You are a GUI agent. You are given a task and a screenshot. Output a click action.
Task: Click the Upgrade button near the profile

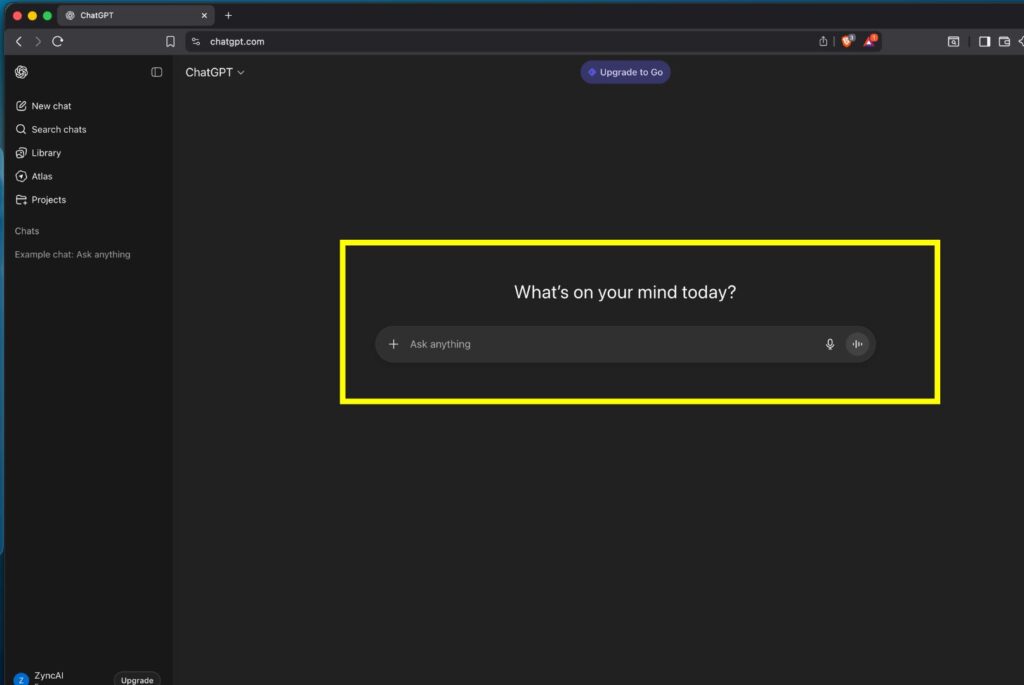(137, 679)
